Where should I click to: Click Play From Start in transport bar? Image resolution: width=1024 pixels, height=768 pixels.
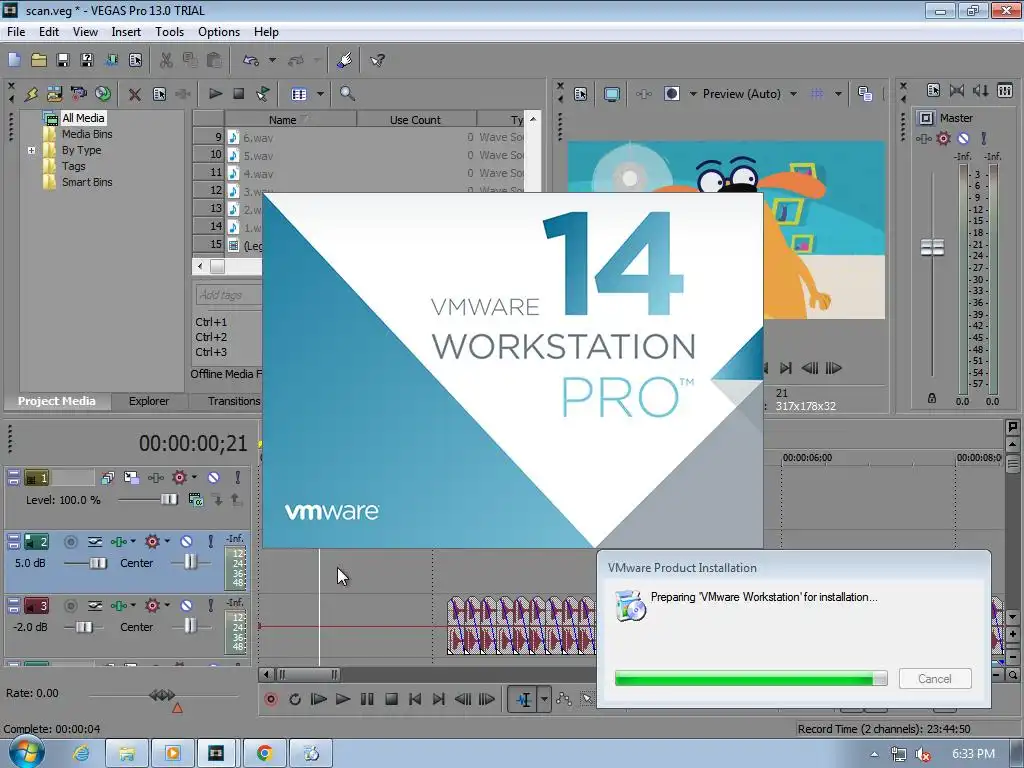(319, 699)
